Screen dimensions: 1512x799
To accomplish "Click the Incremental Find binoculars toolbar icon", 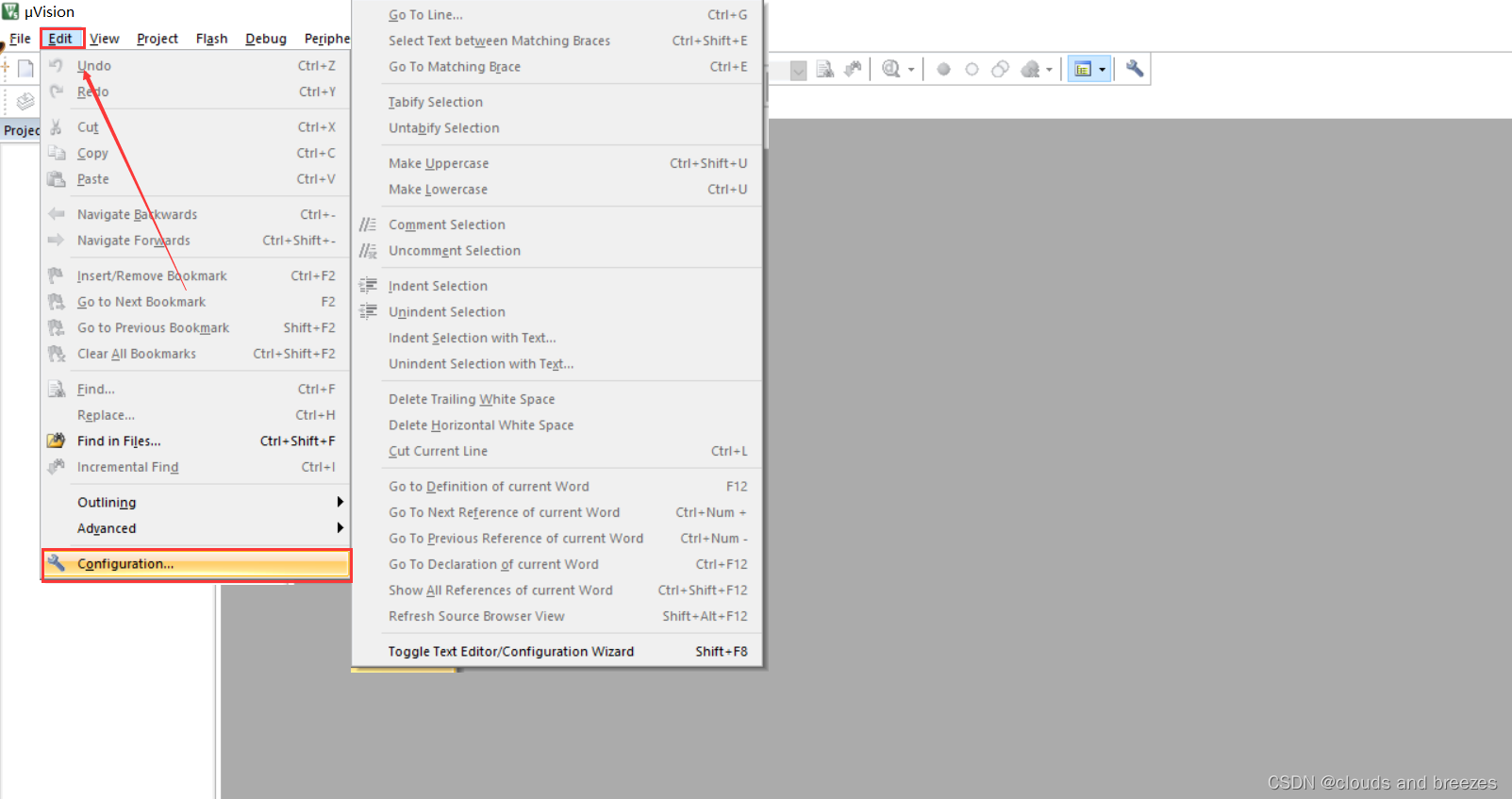I will click(x=854, y=69).
